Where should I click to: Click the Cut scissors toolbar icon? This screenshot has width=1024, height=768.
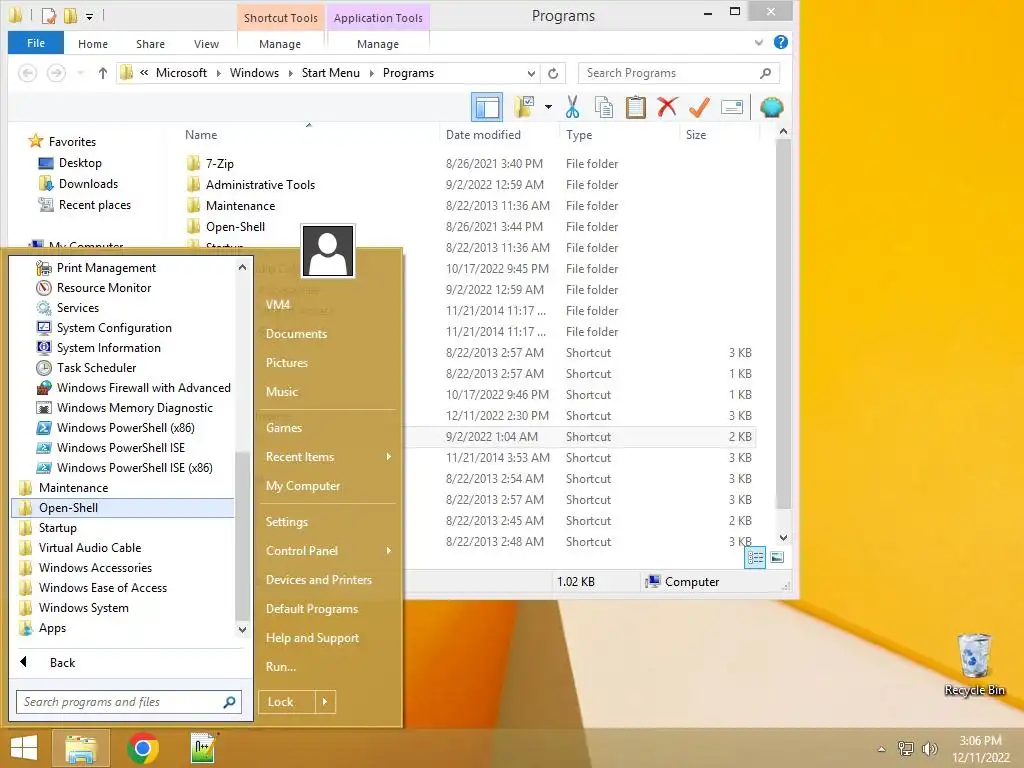[572, 107]
